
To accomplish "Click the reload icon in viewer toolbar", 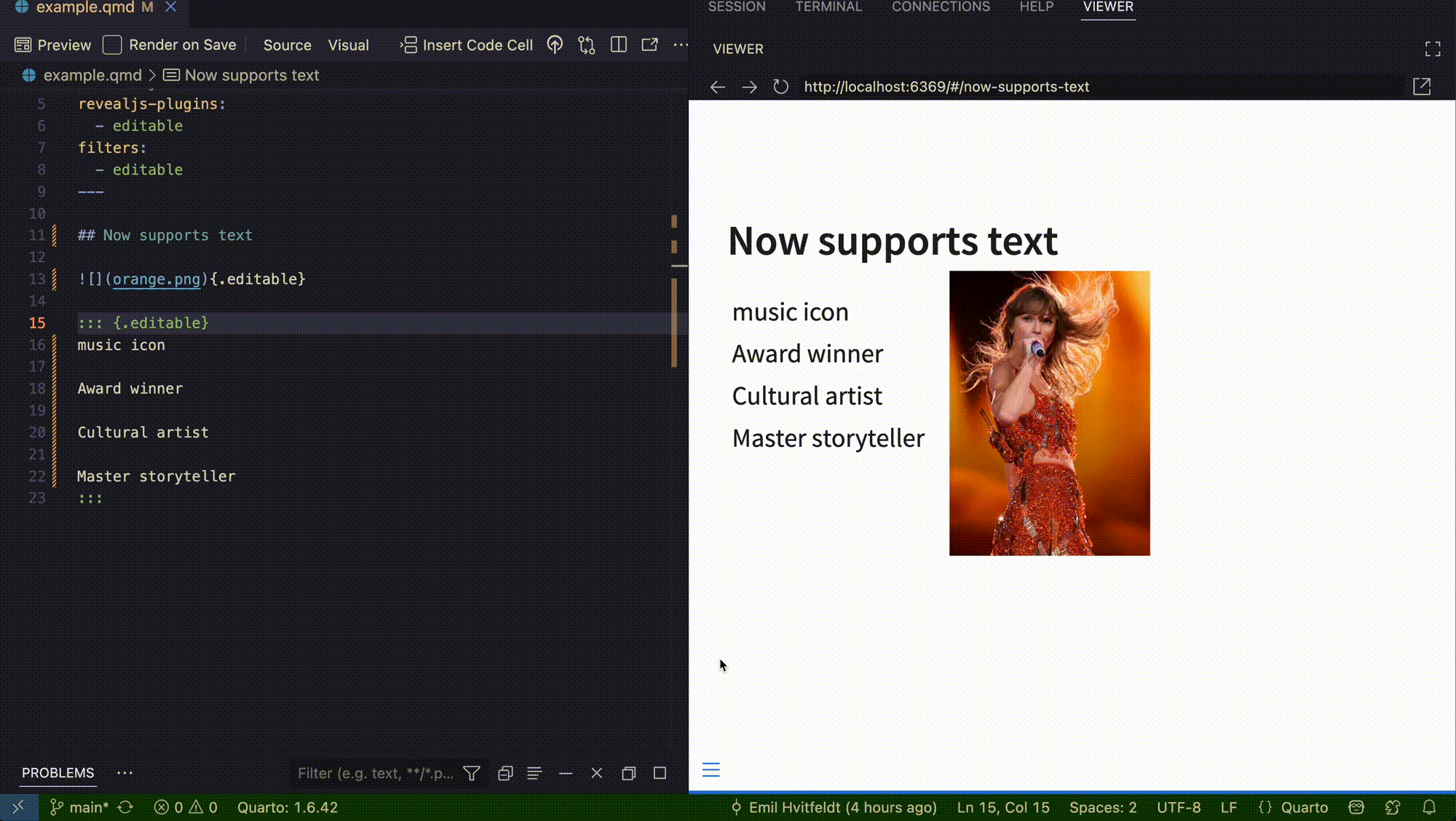I will coord(780,87).
